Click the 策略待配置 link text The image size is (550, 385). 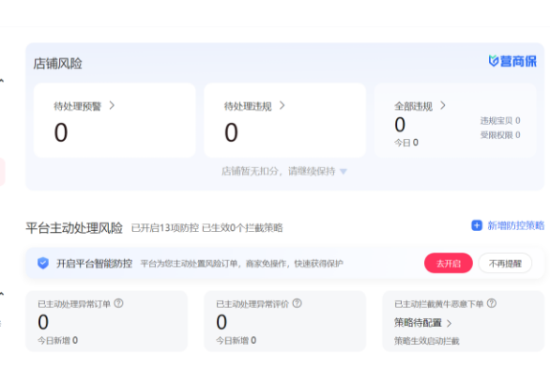coord(417,323)
